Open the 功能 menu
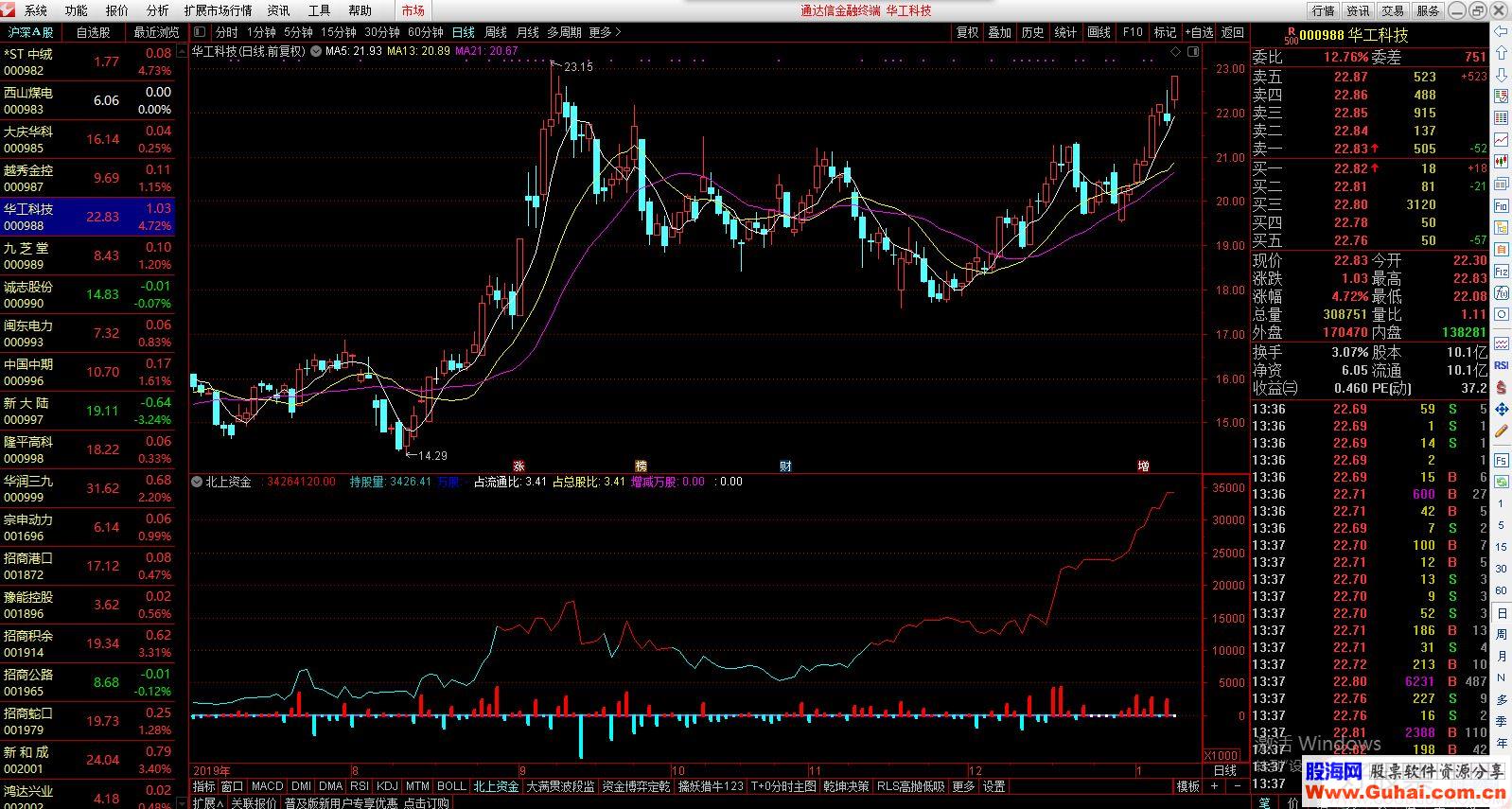 point(77,10)
